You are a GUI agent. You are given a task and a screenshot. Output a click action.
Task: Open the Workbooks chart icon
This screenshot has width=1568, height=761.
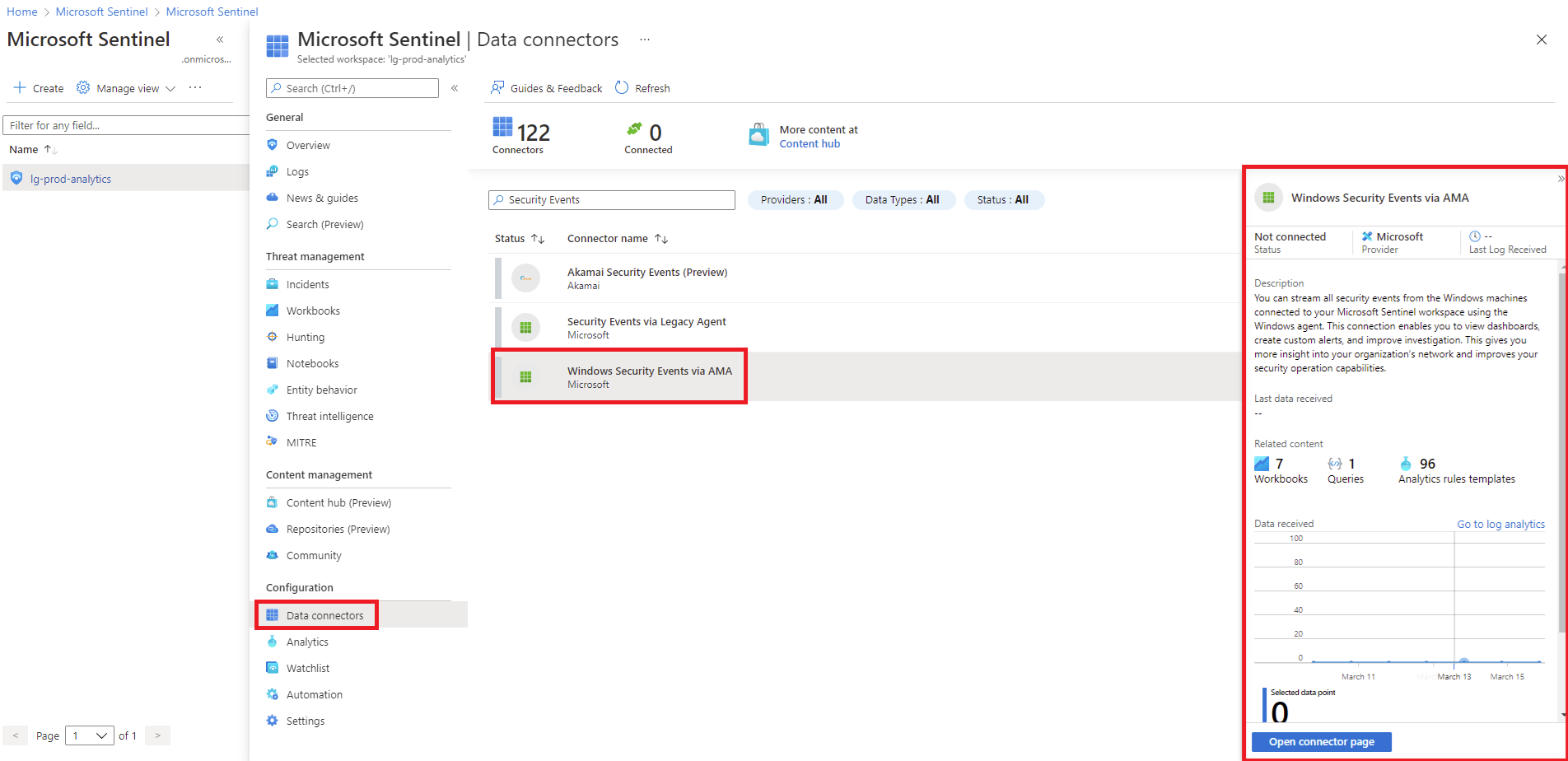click(x=272, y=310)
